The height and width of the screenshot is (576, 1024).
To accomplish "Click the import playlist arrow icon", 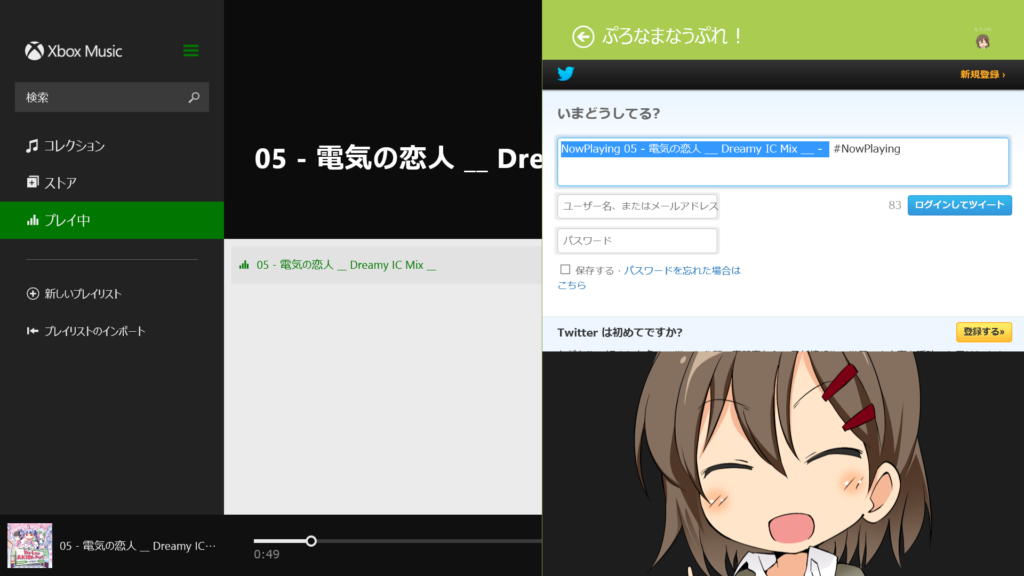I will tap(33, 331).
